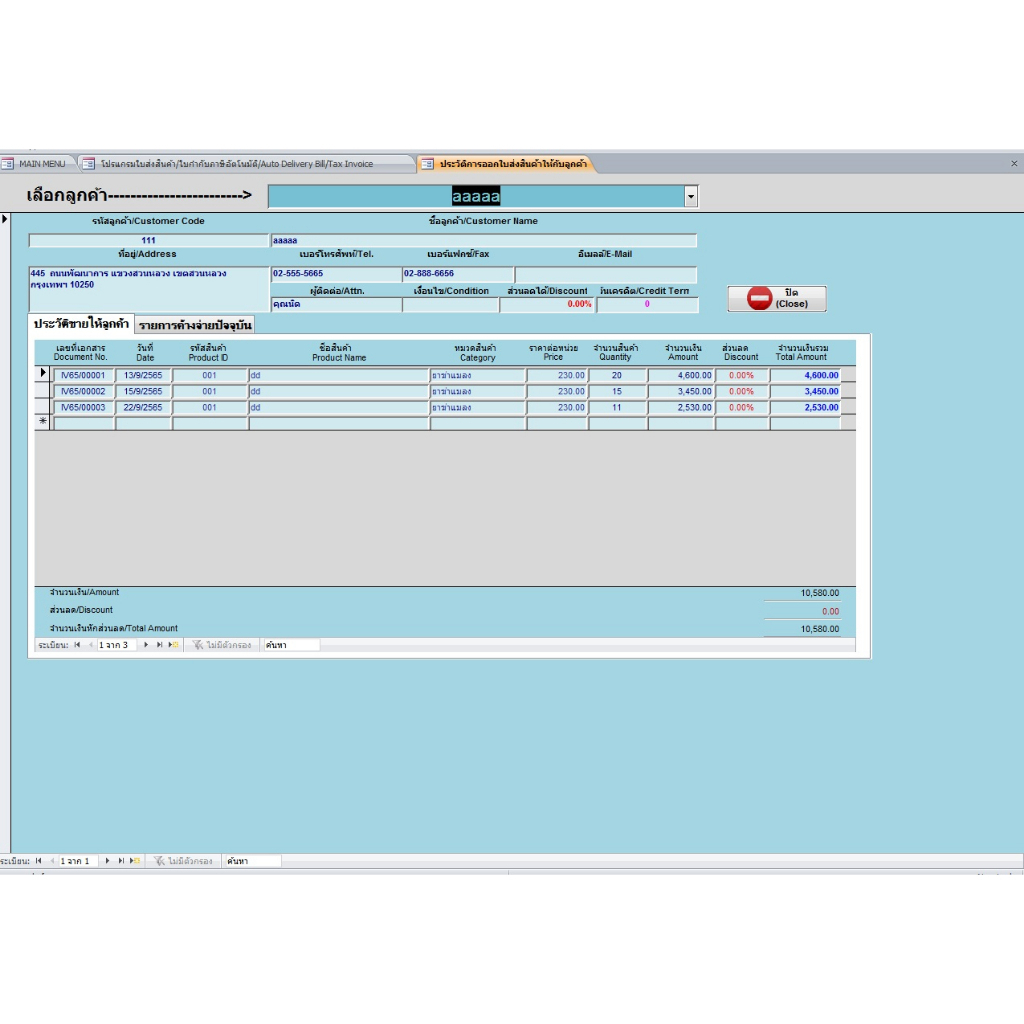Add new record in main form navigator
Image resolution: width=1024 pixels, height=1024 pixels.
135,860
